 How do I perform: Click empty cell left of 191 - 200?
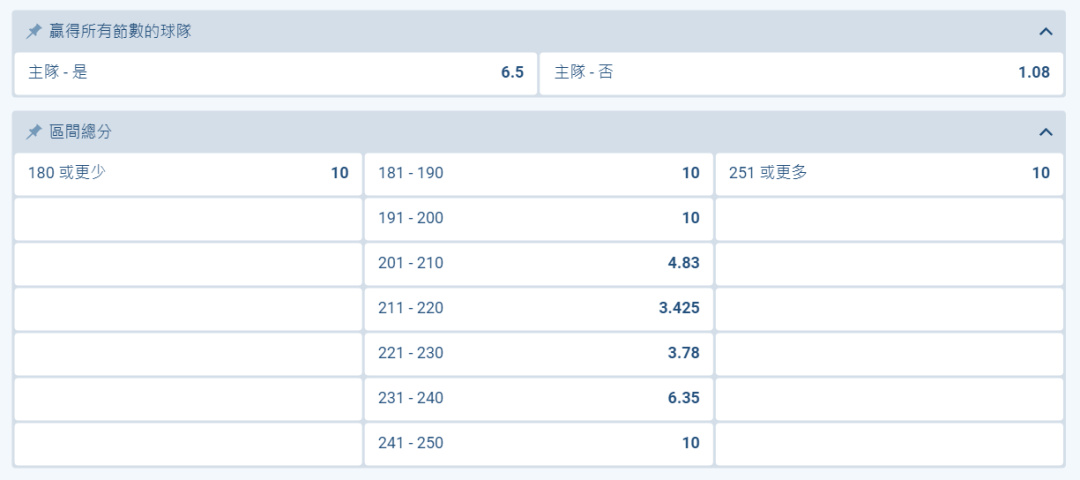pos(188,218)
